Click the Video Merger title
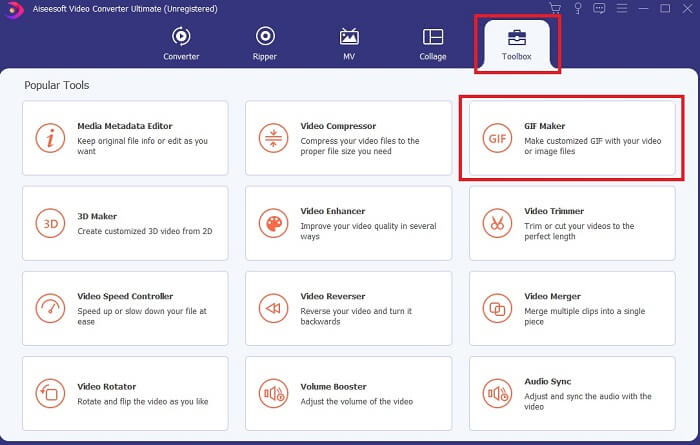The height and width of the screenshot is (445, 700). (553, 296)
